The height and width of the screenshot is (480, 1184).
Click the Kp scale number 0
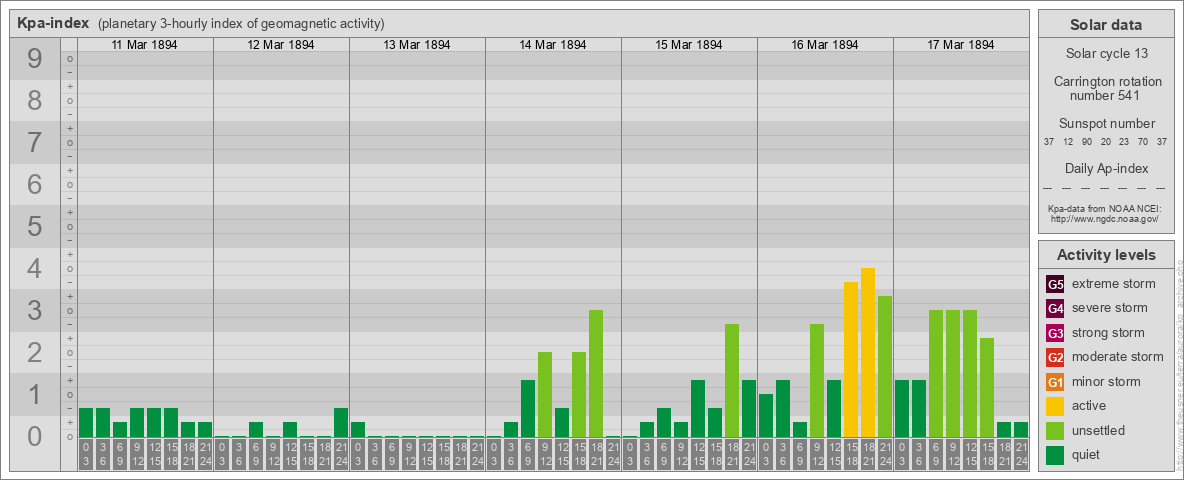(x=35, y=435)
